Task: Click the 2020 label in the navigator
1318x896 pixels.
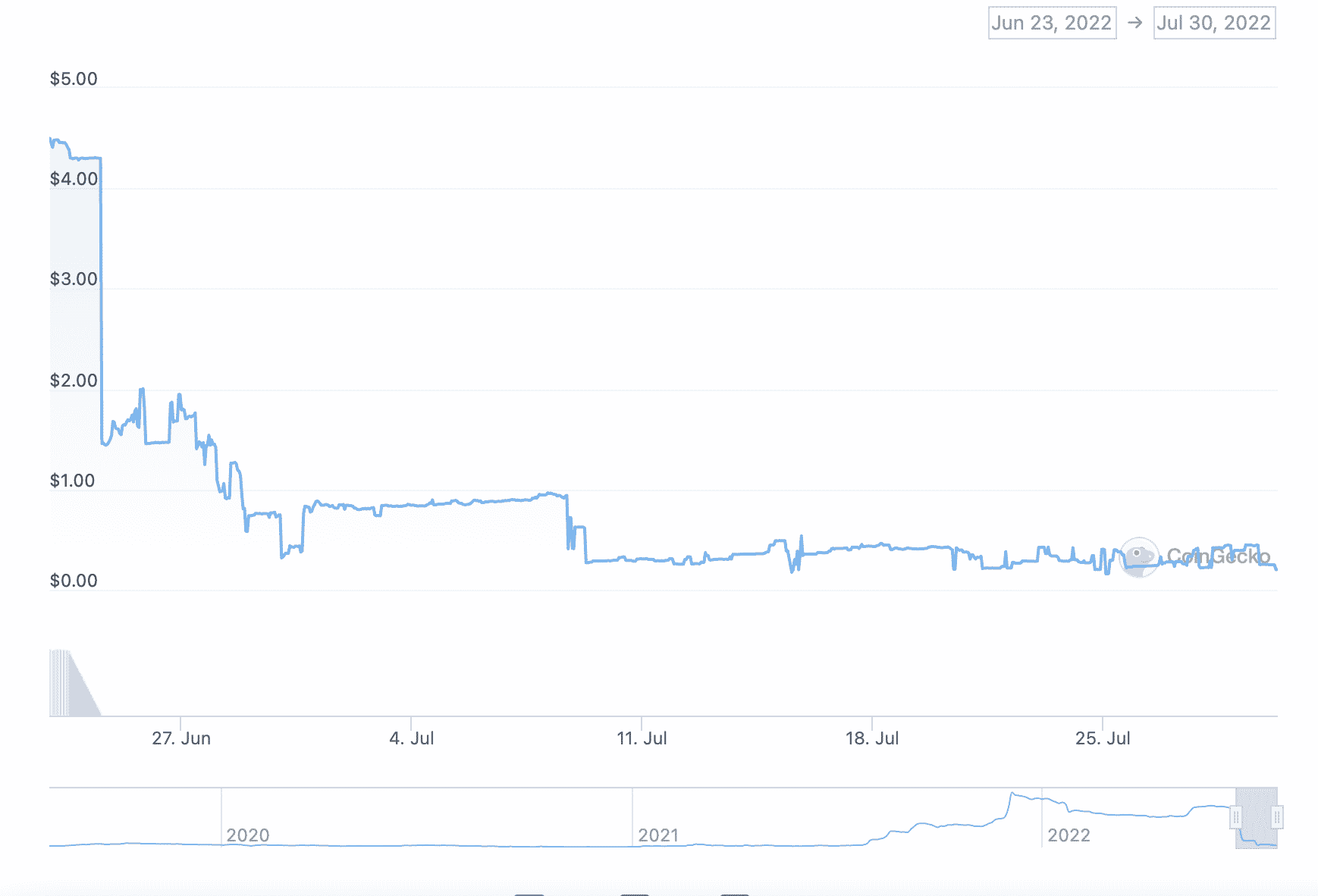Action: pos(248,835)
